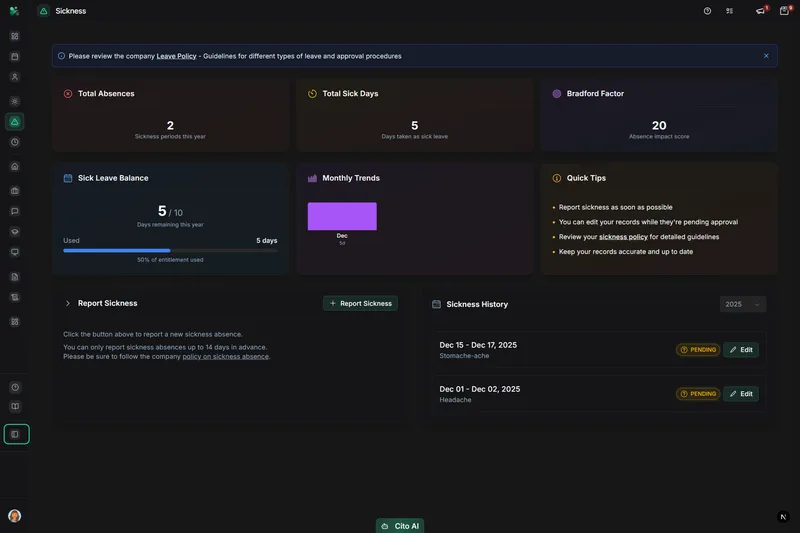
Task: Open the top-right calendar notifications icon
Action: [785, 11]
